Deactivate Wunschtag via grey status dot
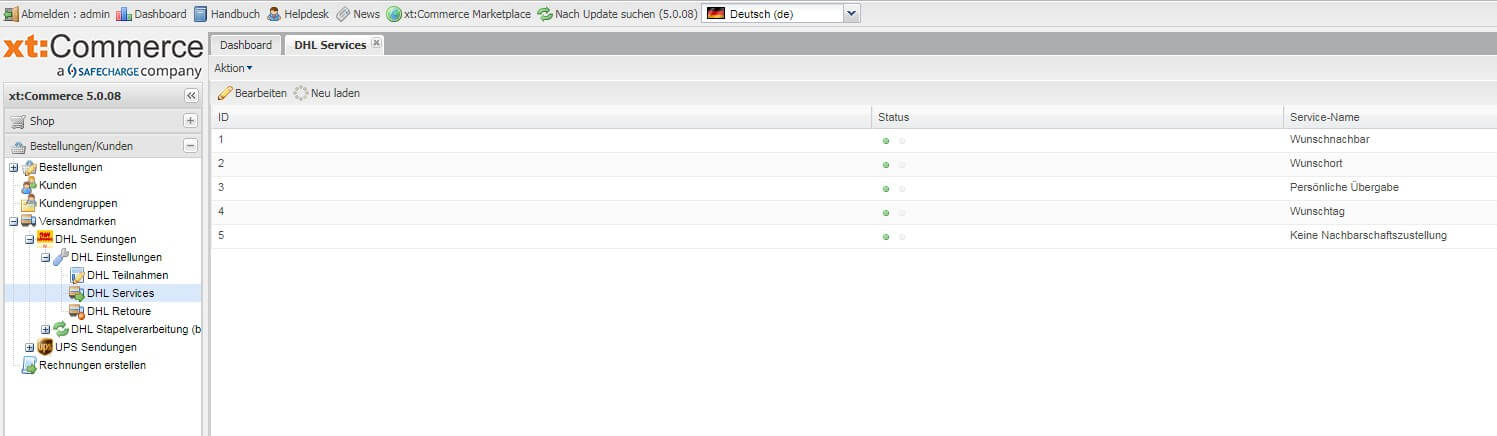 point(902,213)
